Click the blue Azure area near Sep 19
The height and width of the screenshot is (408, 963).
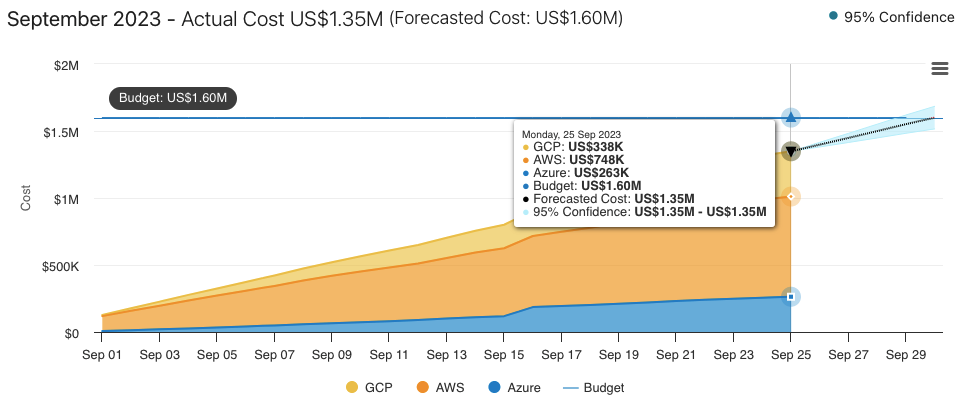(618, 318)
